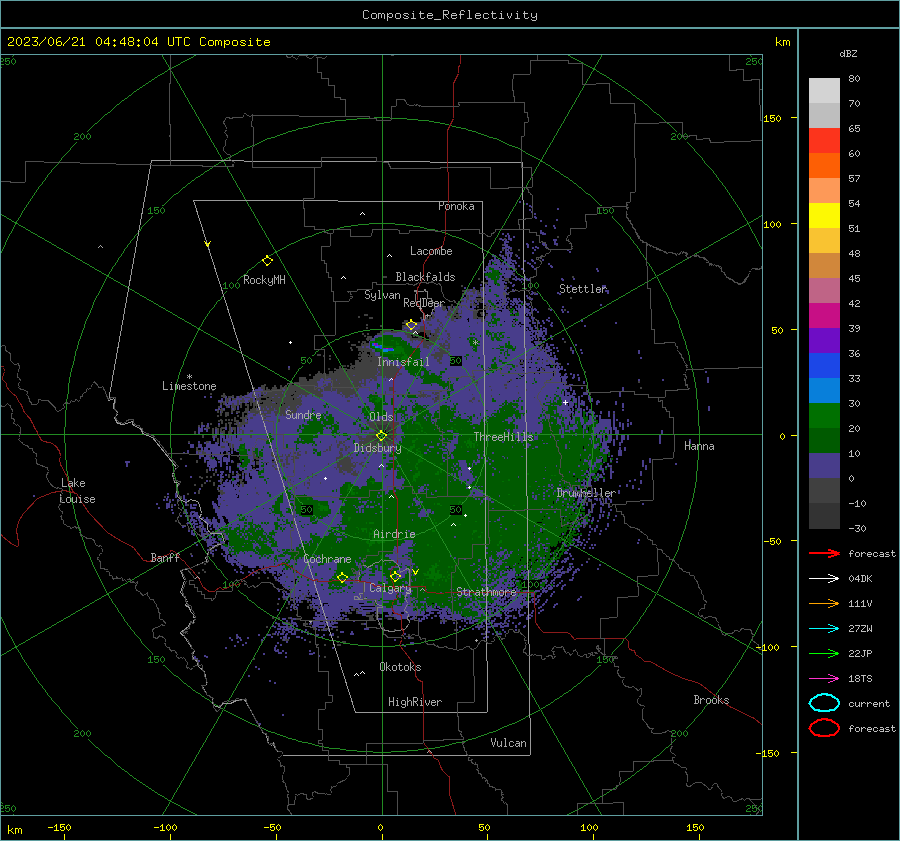Click the light gray 70-80 dBZ swatch
Viewport: 900px width, 841px height.
[824, 91]
